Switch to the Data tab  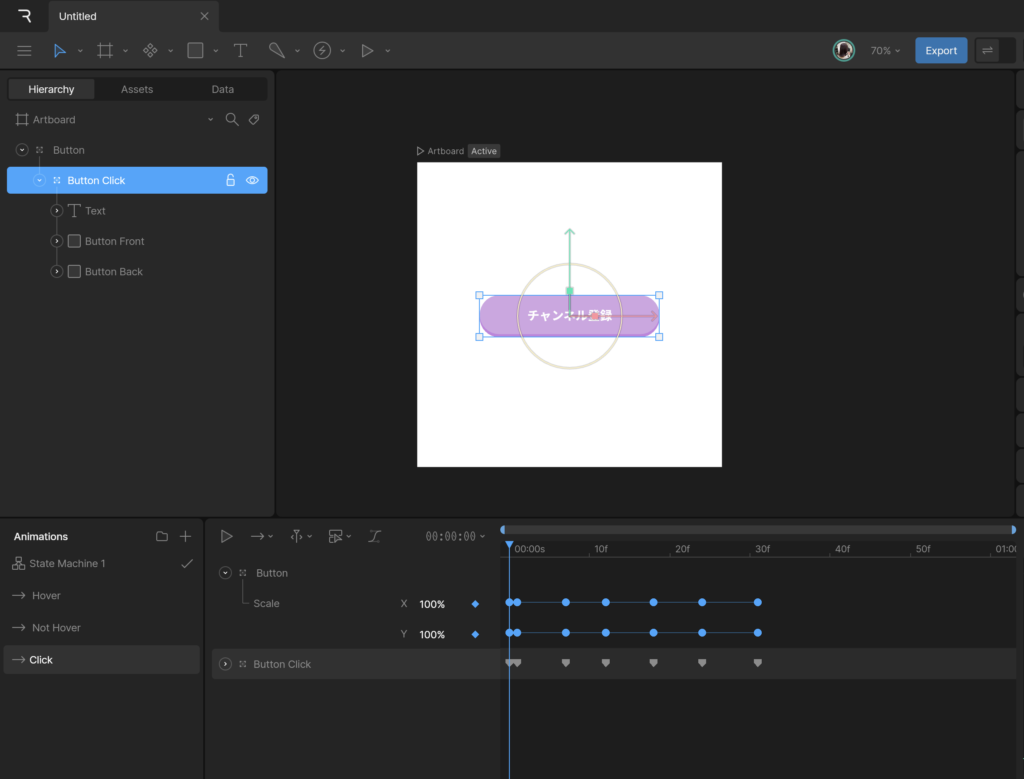pos(223,90)
